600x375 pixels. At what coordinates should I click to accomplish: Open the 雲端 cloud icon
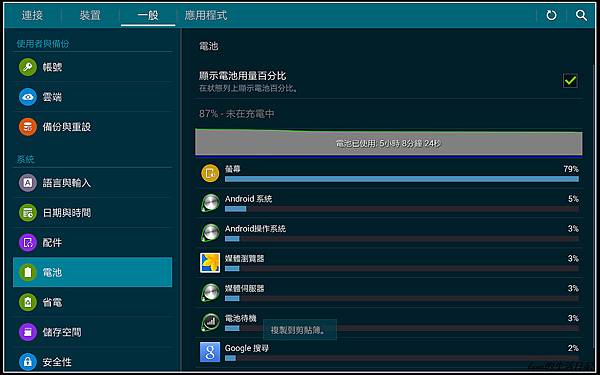(28, 97)
